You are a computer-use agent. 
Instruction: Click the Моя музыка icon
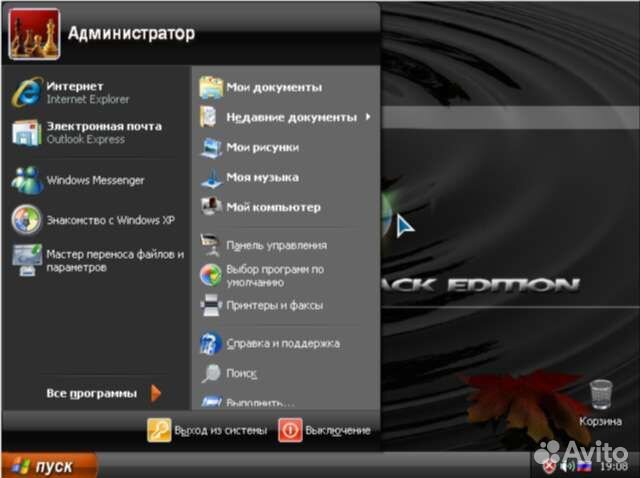pos(211,178)
